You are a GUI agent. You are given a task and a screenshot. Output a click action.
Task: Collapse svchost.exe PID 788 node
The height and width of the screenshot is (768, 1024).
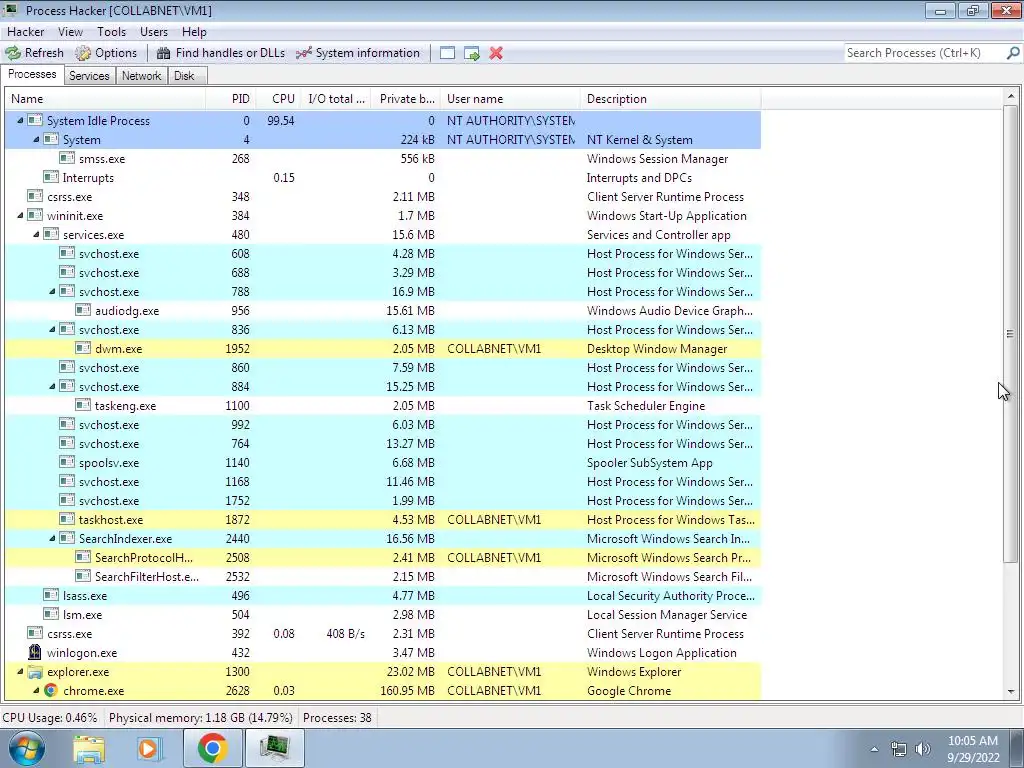click(x=52, y=292)
